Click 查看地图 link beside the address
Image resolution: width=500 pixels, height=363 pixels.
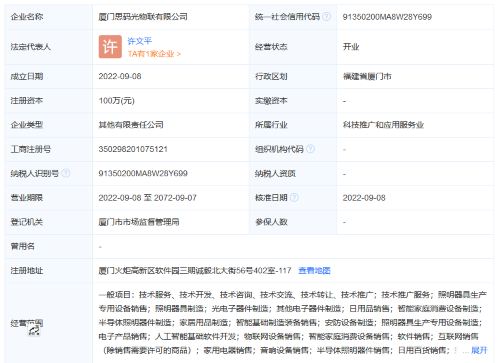(314, 270)
